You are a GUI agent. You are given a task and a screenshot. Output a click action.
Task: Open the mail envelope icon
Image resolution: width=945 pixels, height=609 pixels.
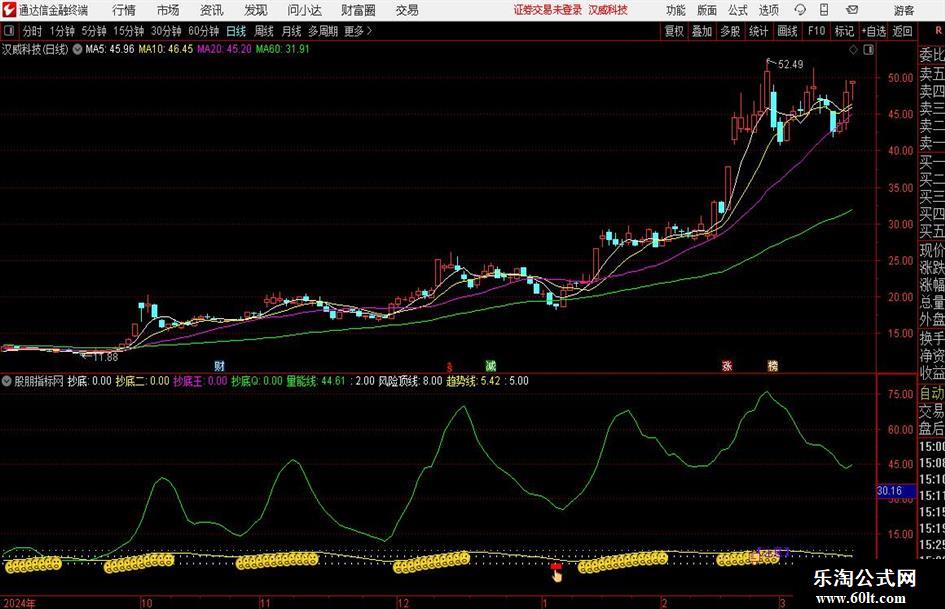tap(852, 10)
